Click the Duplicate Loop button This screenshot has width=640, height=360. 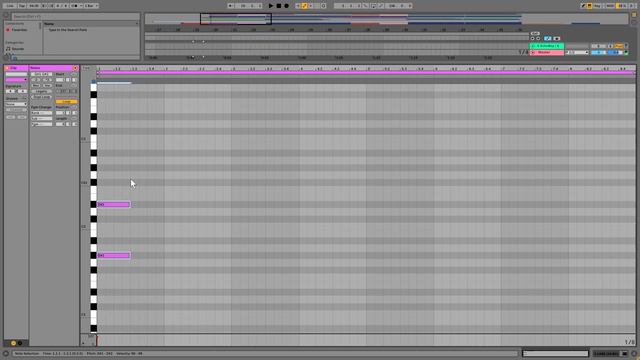41,97
